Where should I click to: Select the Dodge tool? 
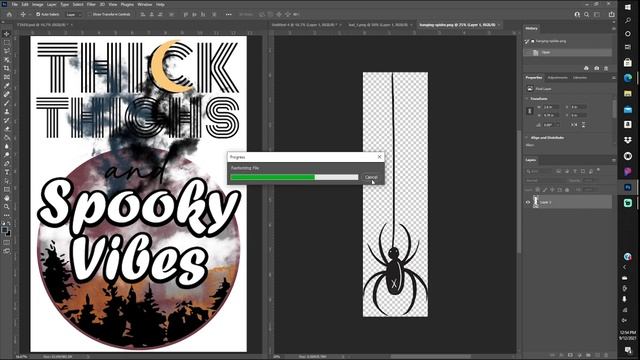click(7, 155)
